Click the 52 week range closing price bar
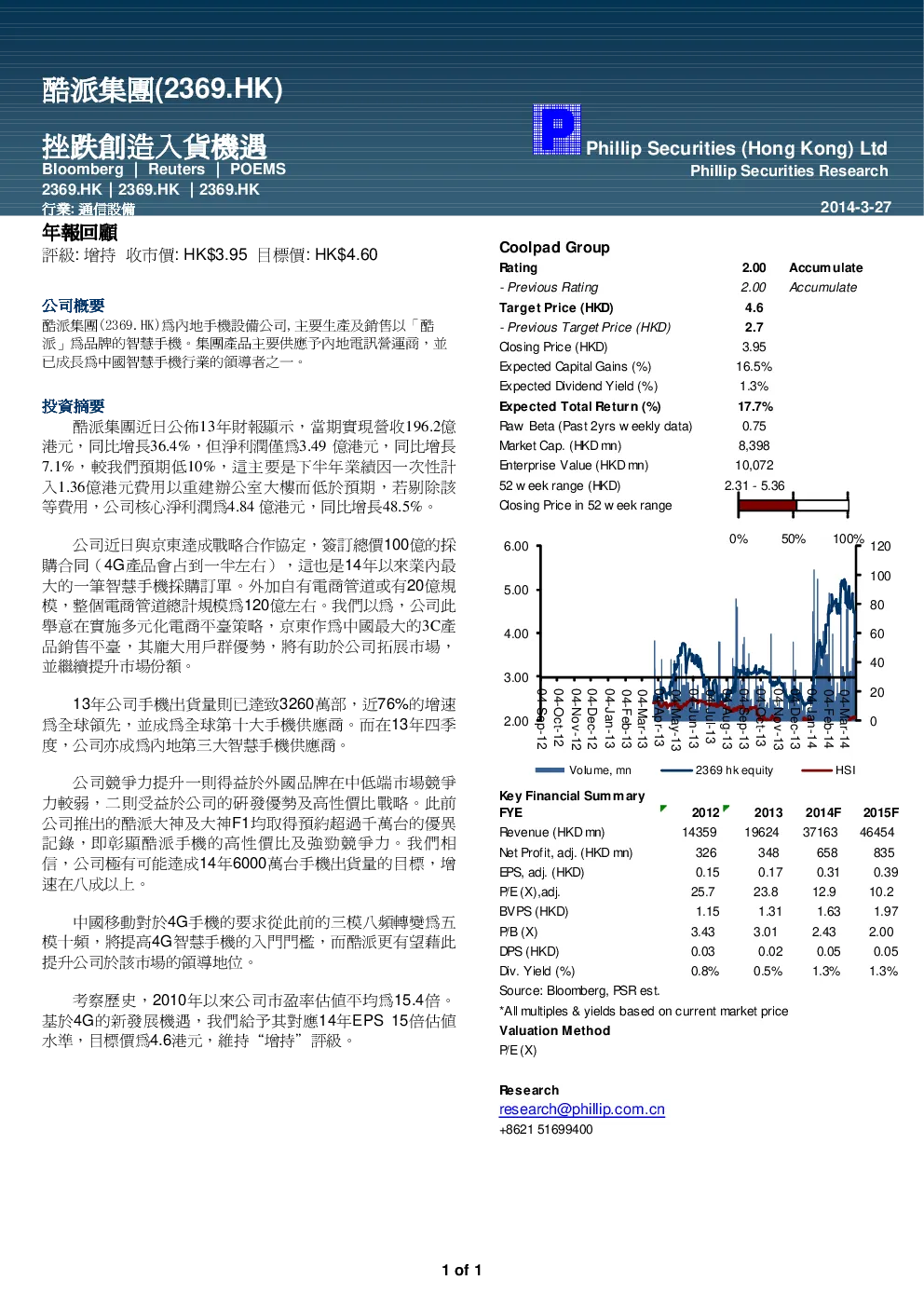The image size is (924, 1307). [x=793, y=506]
